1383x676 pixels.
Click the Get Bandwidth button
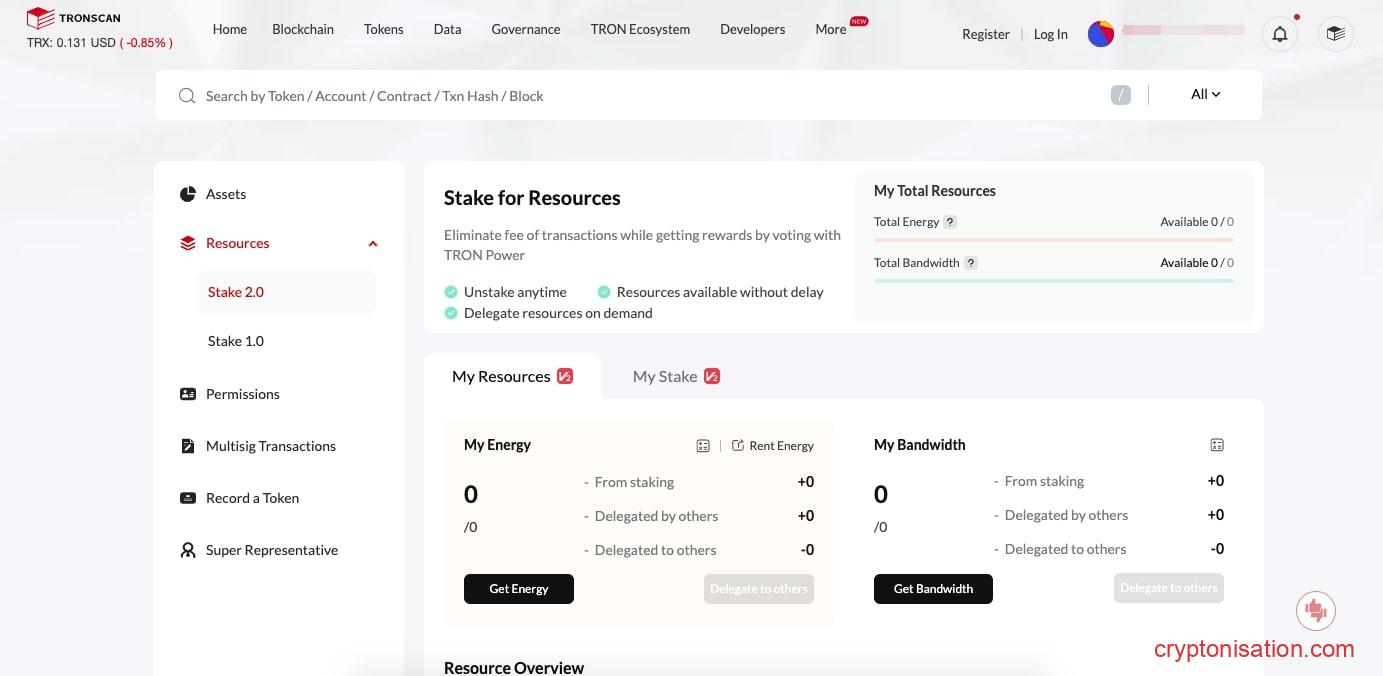tap(933, 589)
